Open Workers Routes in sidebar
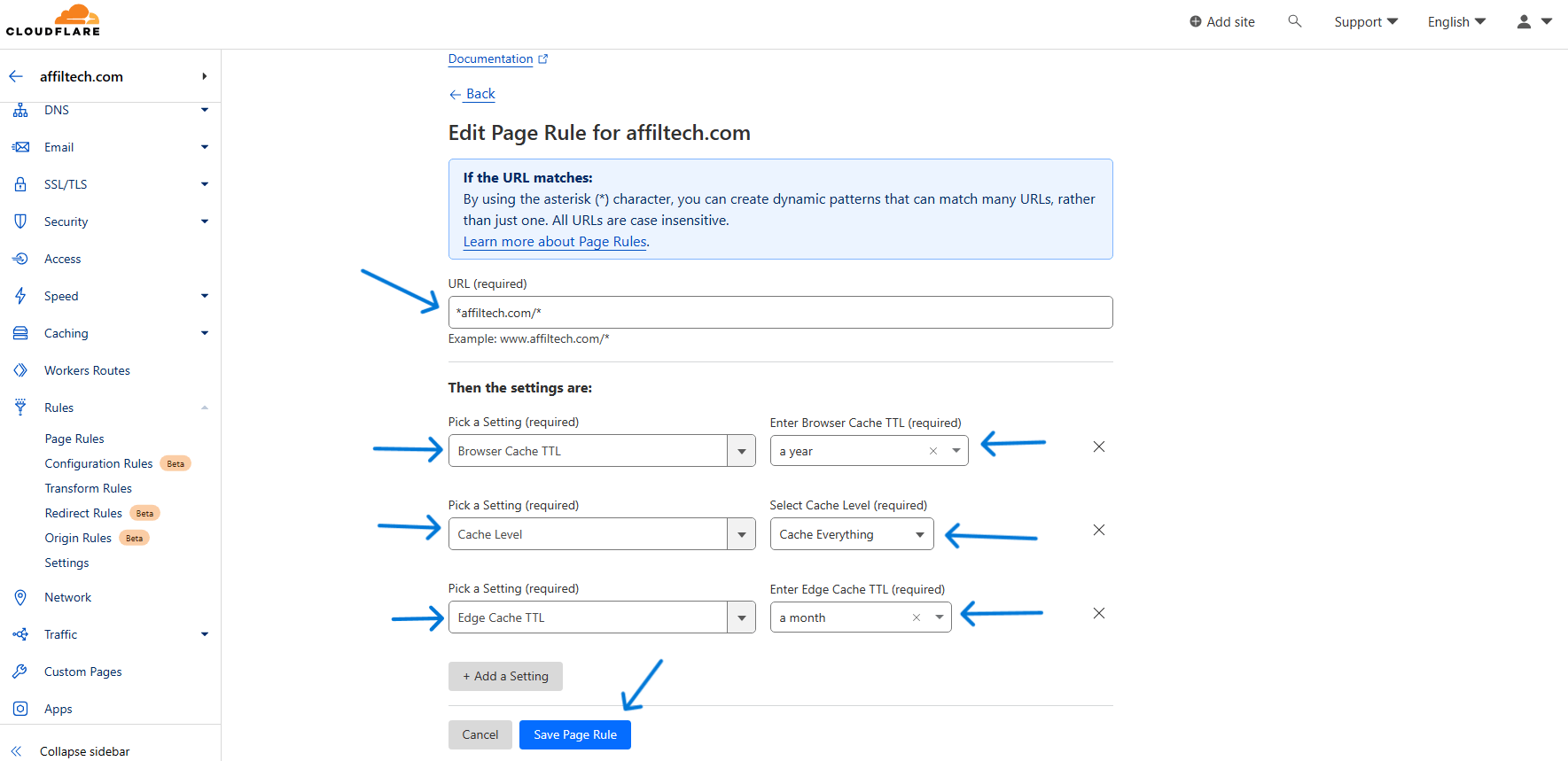The height and width of the screenshot is (761, 1568). 87,370
